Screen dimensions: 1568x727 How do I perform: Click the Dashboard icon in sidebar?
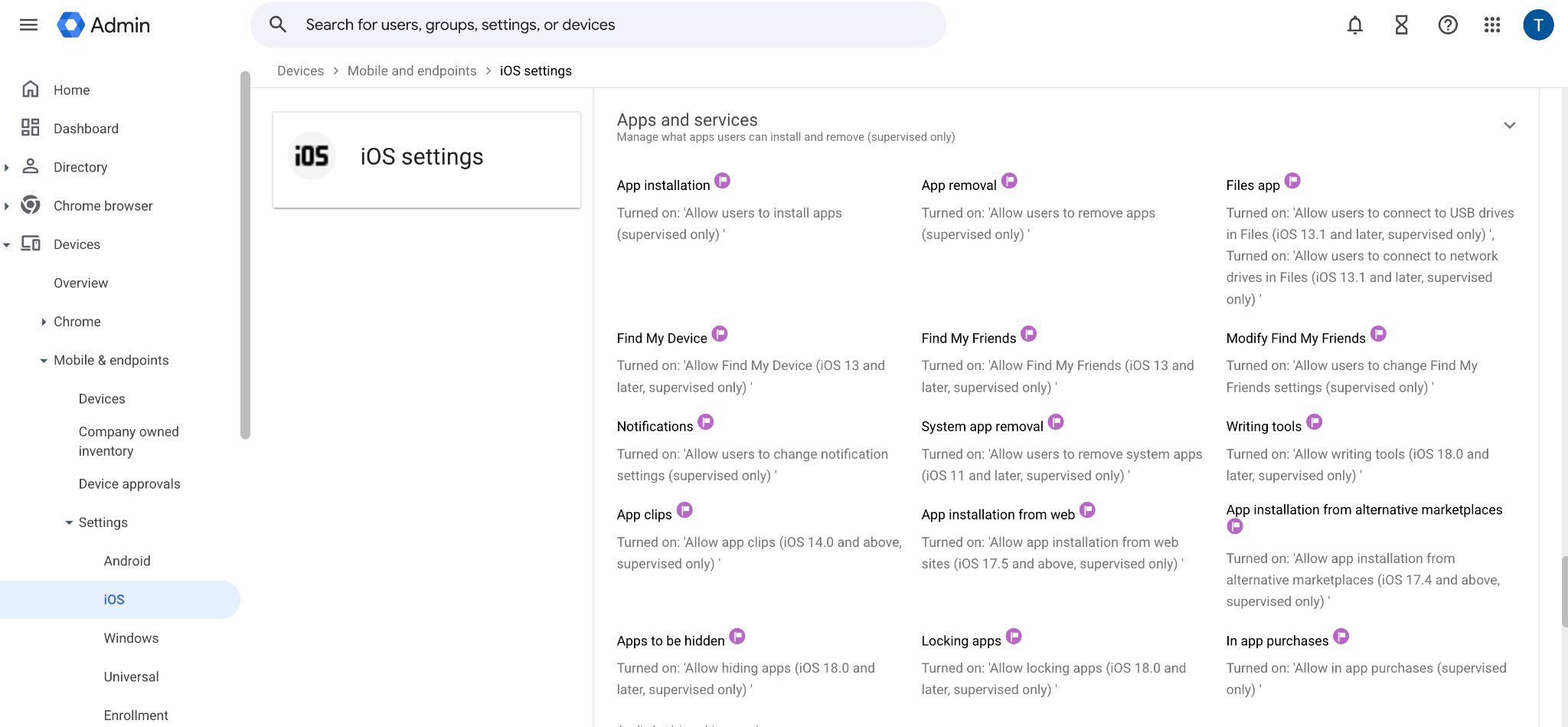[31, 128]
